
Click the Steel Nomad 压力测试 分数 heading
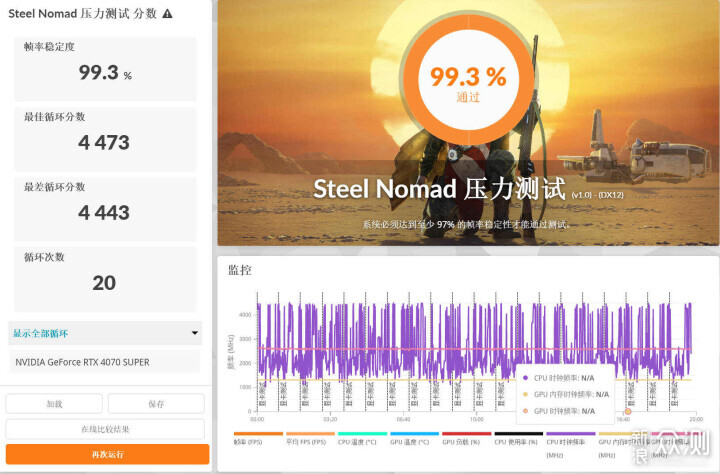point(83,14)
